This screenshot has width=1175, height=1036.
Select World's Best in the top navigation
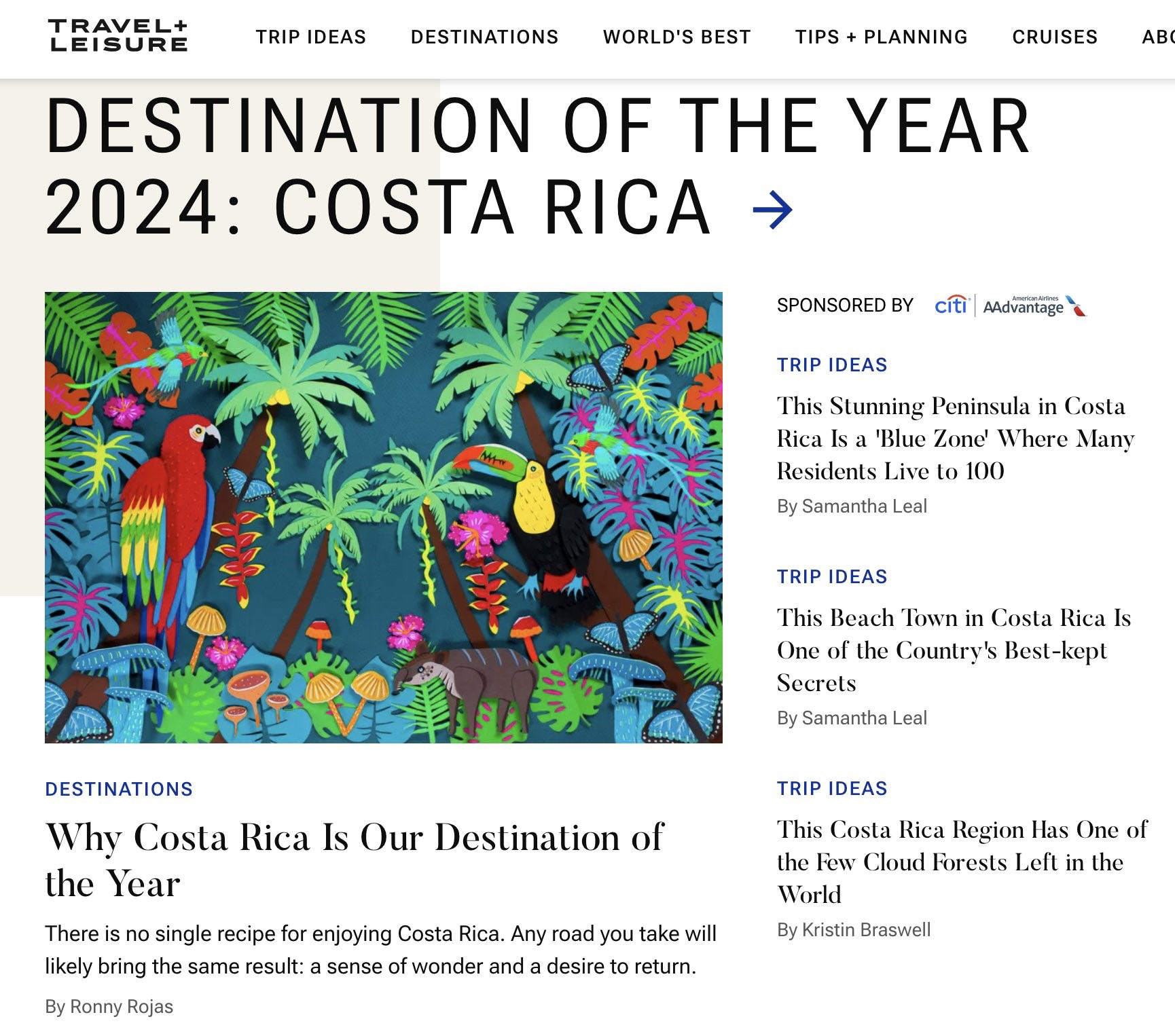pos(677,37)
